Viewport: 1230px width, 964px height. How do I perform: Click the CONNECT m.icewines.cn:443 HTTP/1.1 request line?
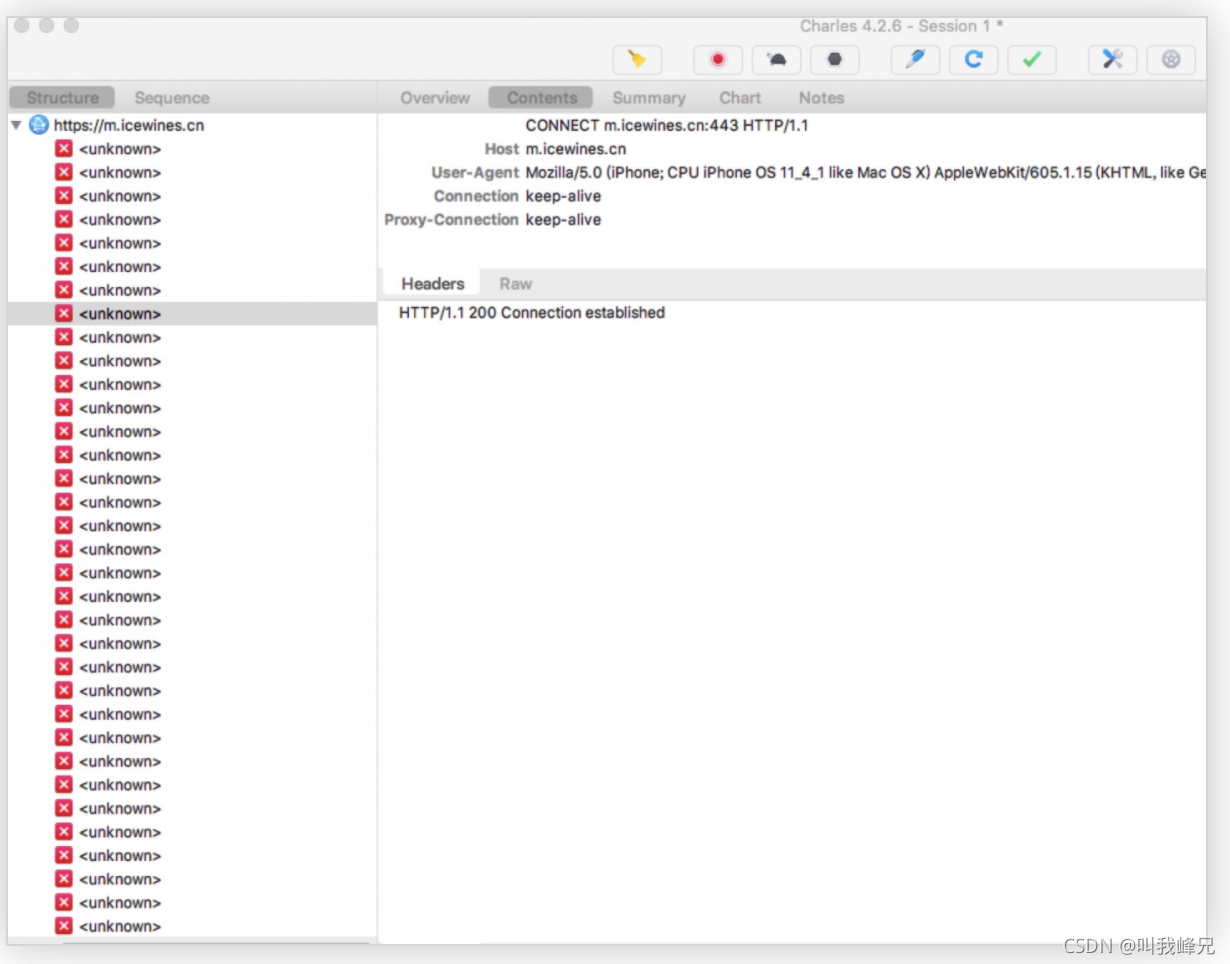click(667, 125)
